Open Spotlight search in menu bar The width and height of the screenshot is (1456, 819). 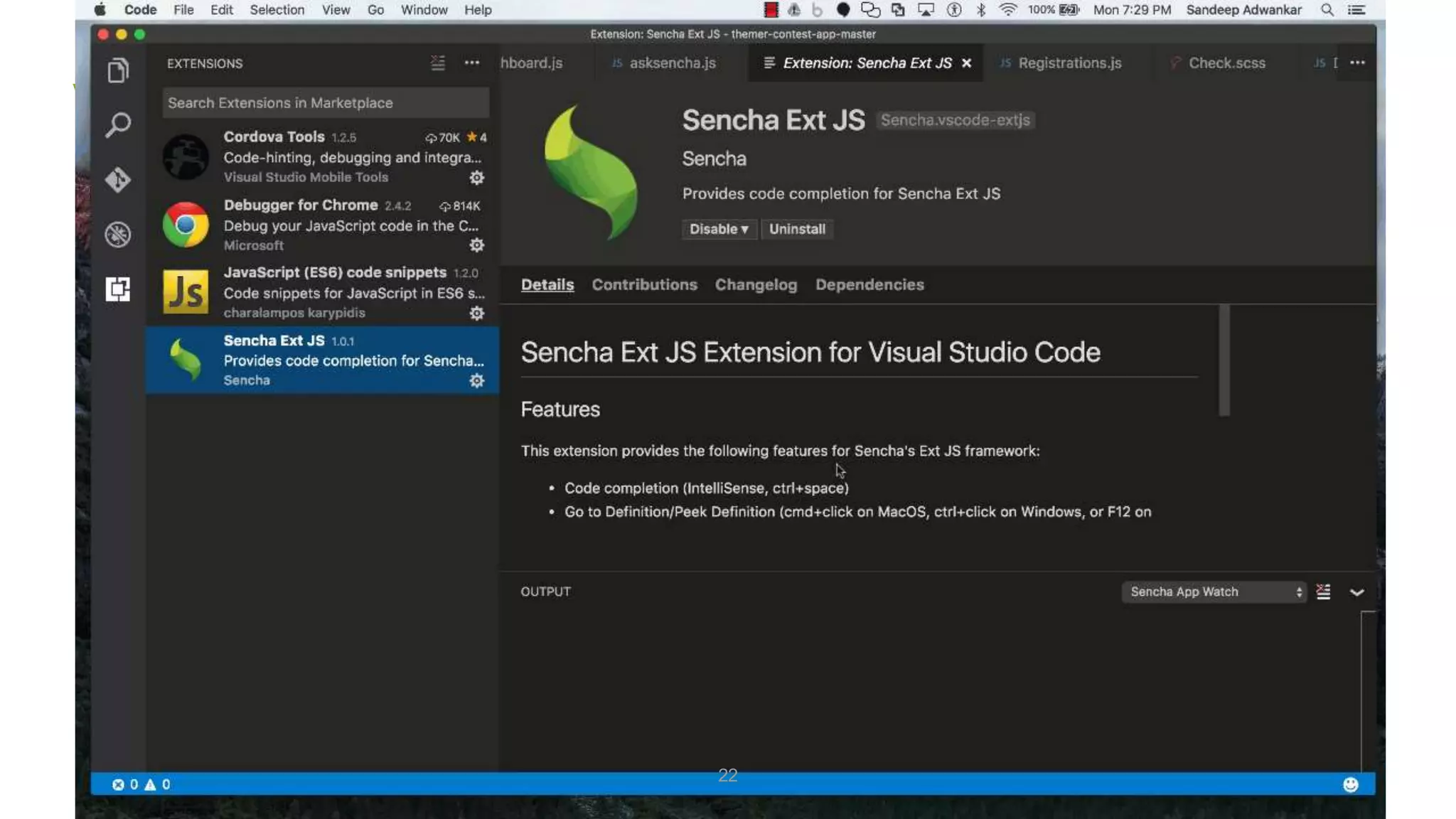[x=1327, y=10]
